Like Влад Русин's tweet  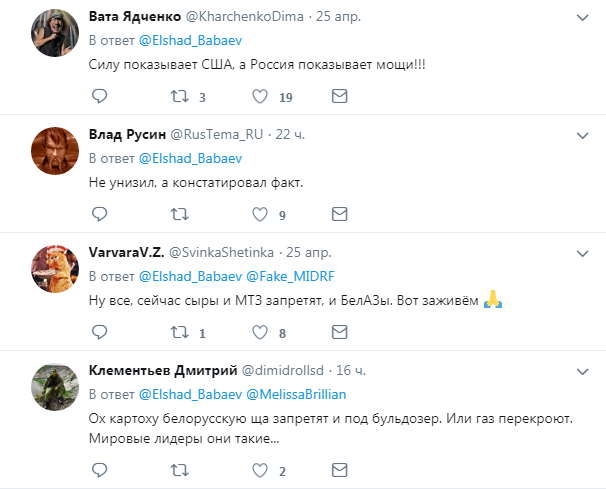[x=260, y=214]
